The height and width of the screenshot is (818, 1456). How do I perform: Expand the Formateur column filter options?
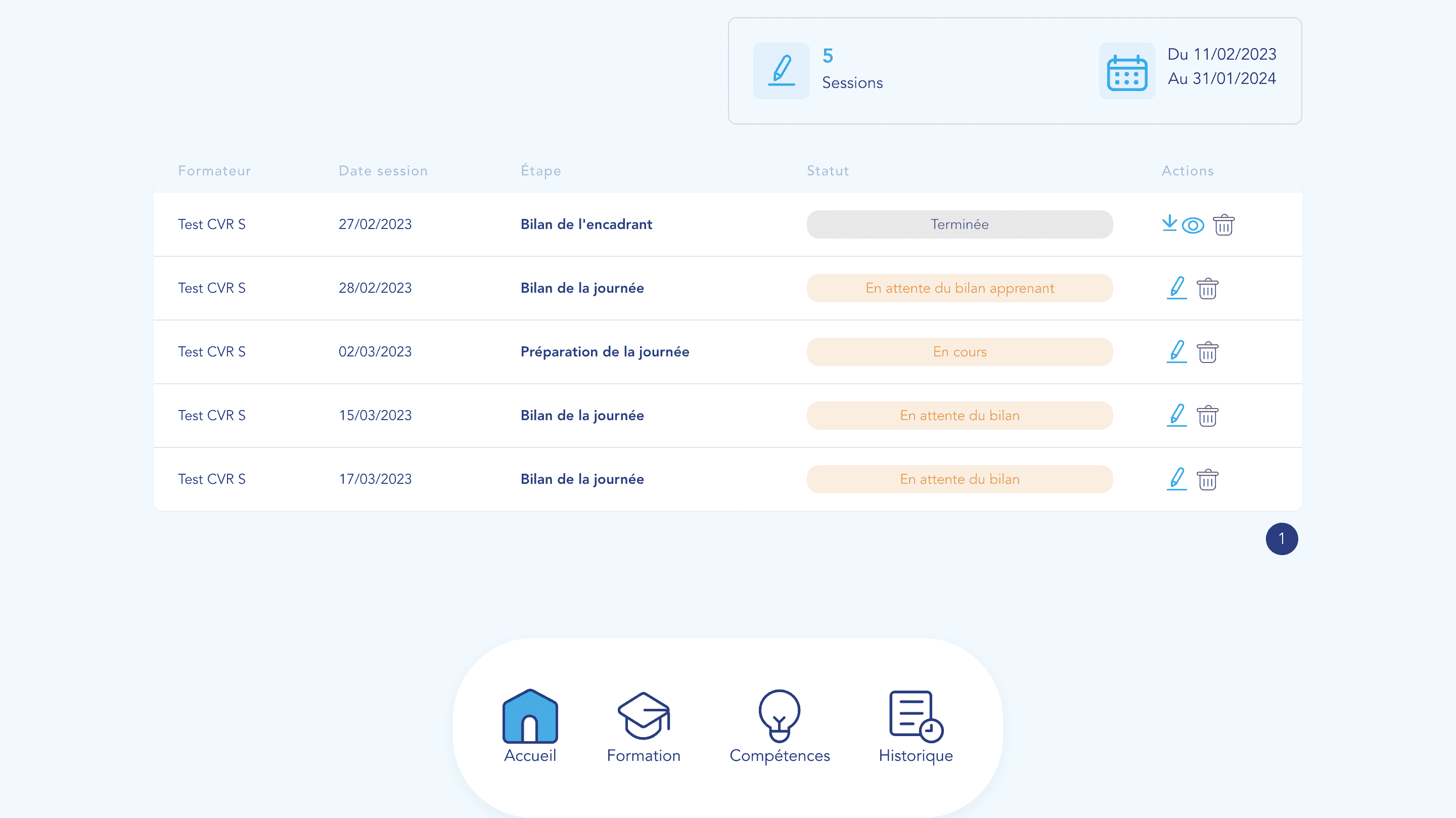tap(214, 171)
